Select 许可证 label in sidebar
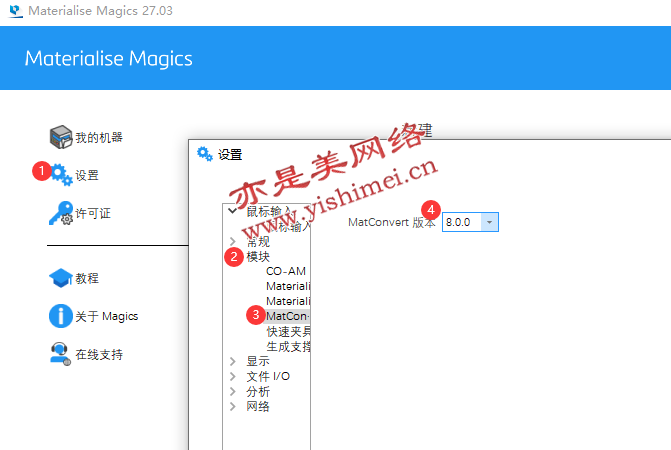671x450 pixels. pyautogui.click(x=93, y=213)
